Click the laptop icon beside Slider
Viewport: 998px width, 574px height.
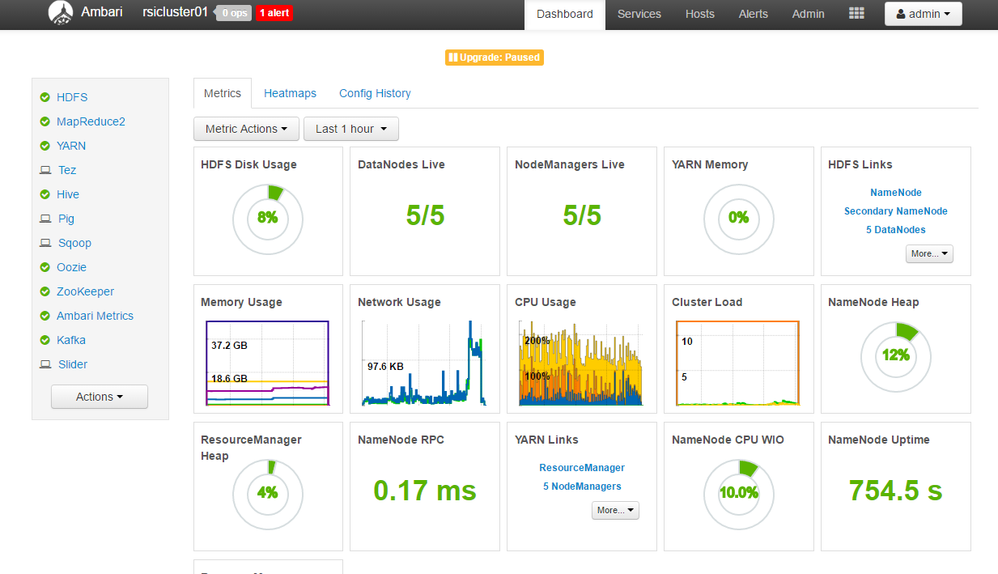coord(45,365)
